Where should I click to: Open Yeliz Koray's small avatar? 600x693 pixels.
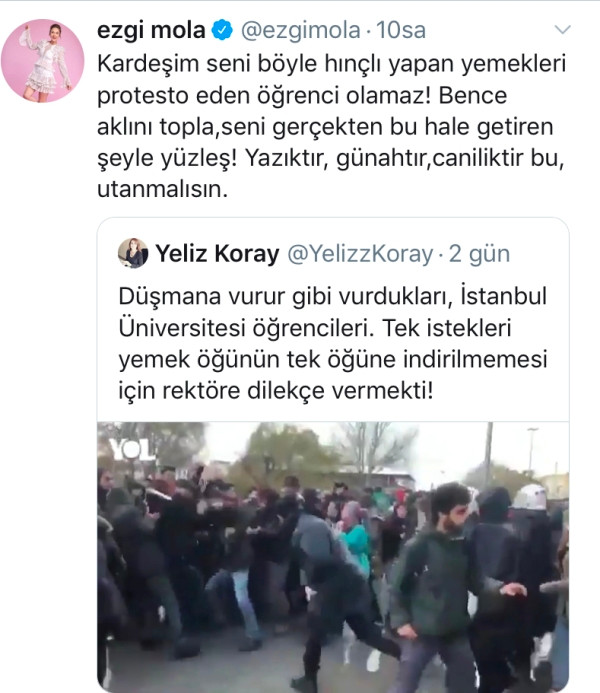pos(133,253)
